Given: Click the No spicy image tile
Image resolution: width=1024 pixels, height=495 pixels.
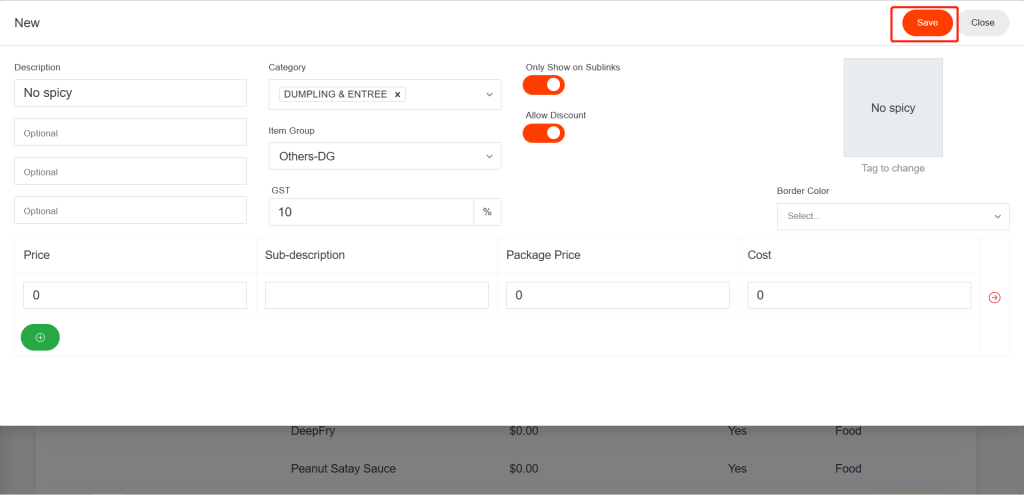Looking at the screenshot, I should (x=892, y=108).
